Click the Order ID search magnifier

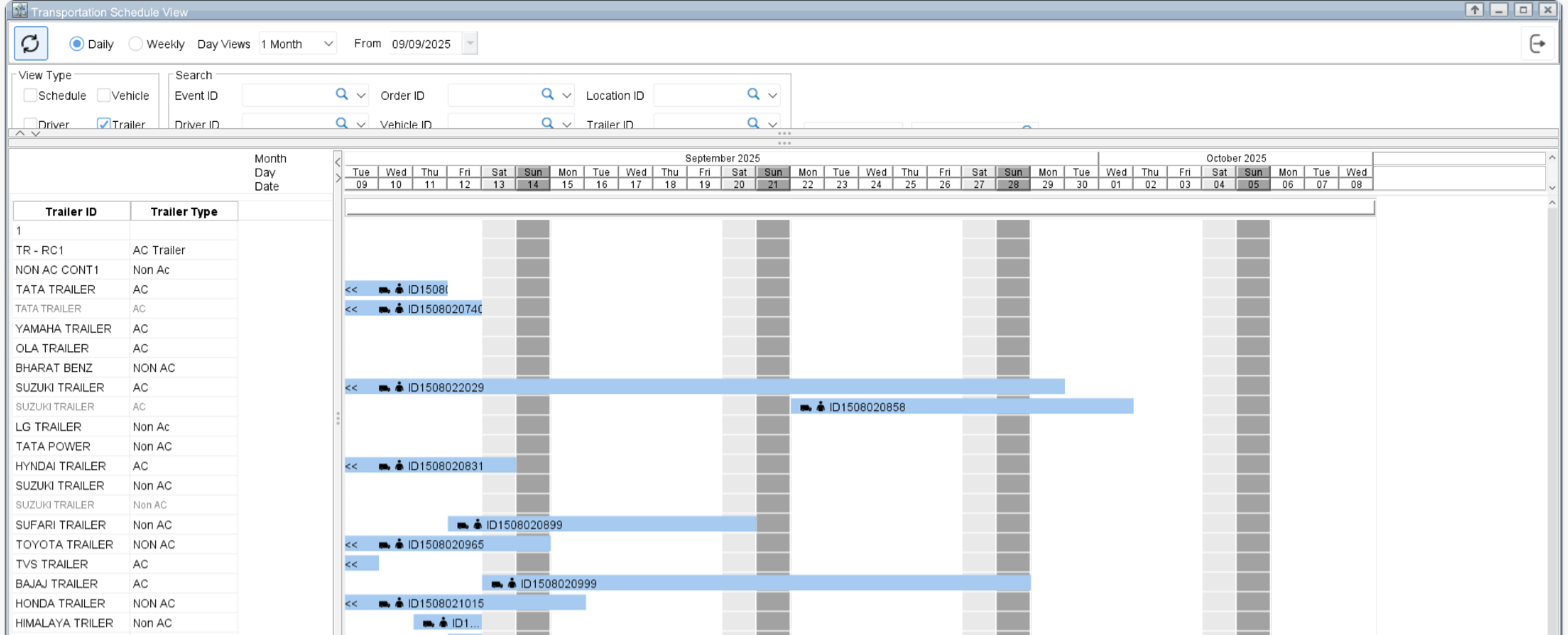point(548,95)
